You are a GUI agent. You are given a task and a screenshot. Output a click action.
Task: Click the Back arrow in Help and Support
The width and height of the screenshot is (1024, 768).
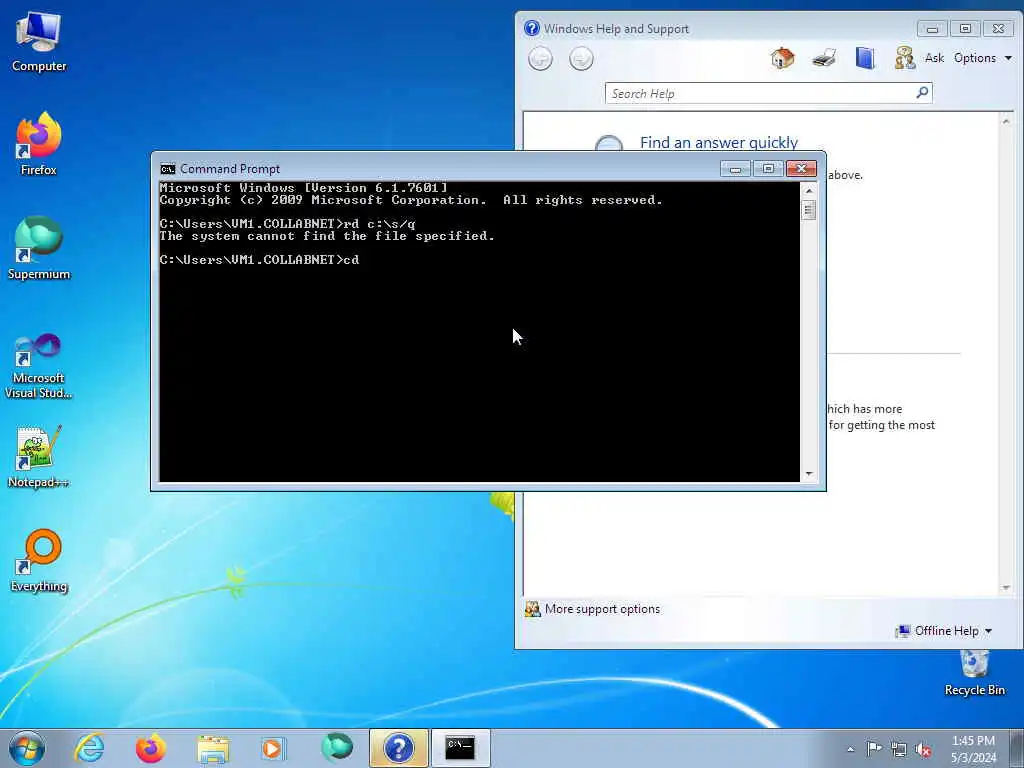(x=540, y=59)
